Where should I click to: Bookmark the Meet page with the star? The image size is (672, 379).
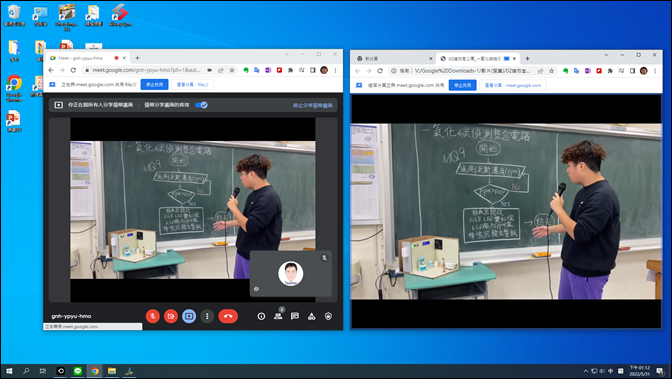tap(232, 70)
